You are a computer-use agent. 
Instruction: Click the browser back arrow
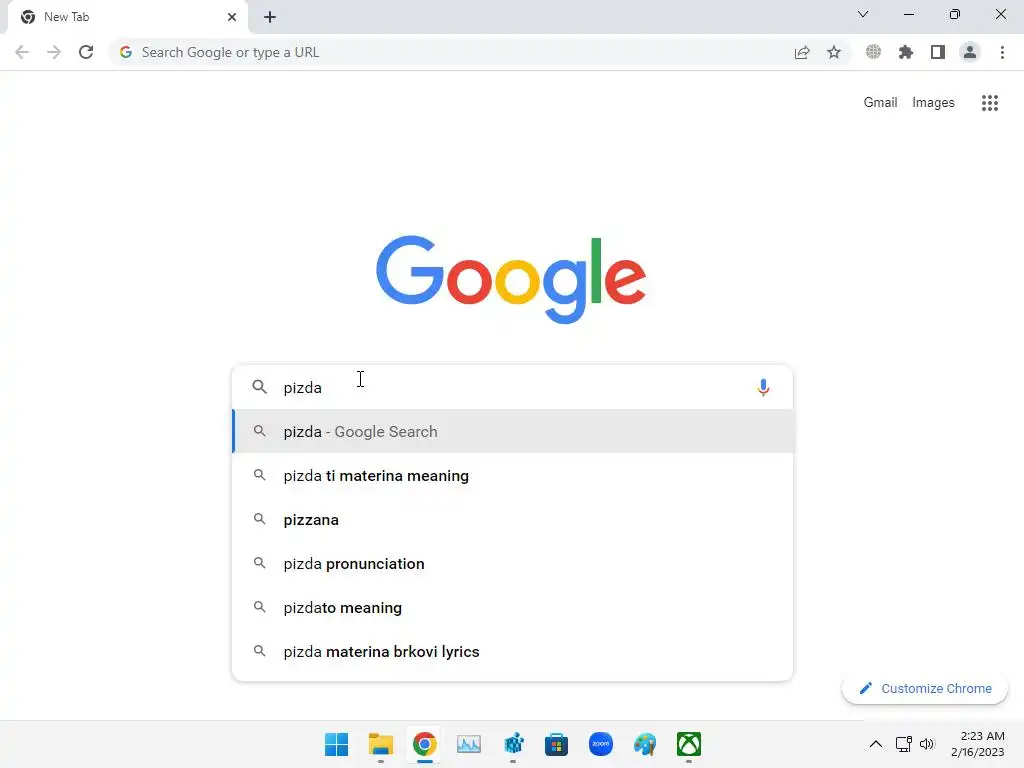point(22,52)
